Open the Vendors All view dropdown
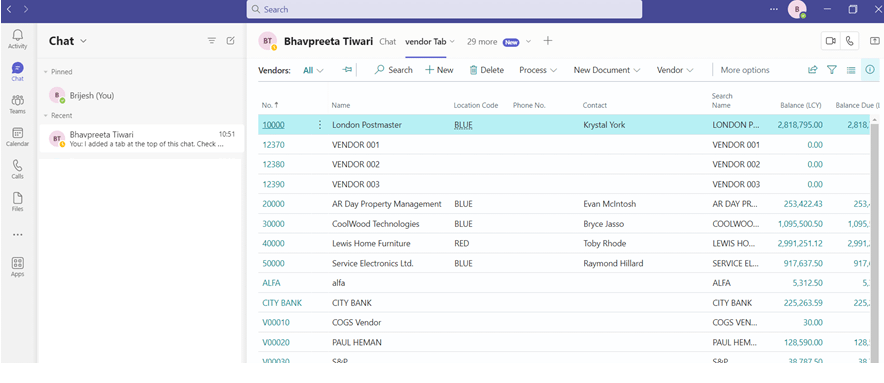Screen dimensions: 884x383 [x=313, y=71]
